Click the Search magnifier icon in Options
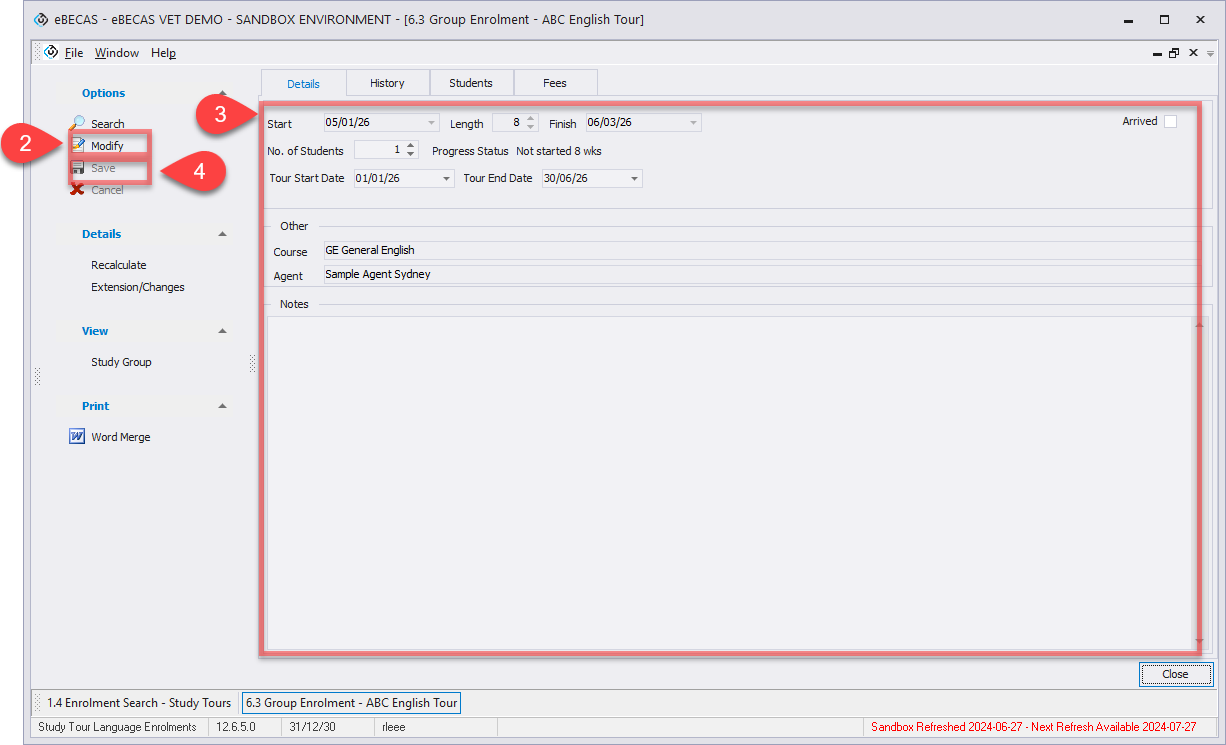1226x745 pixels. pos(79,123)
